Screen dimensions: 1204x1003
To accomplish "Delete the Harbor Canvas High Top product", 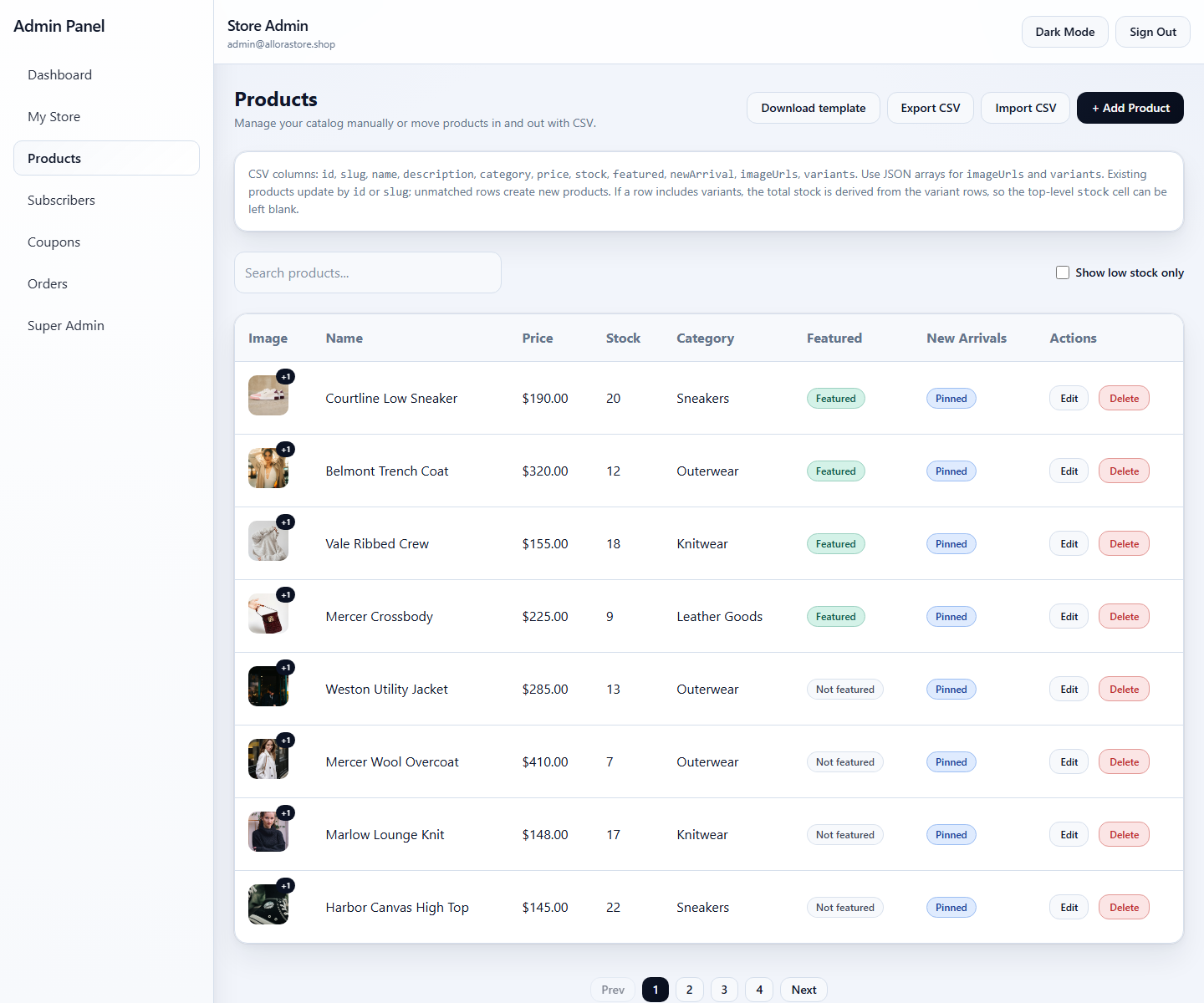I will coord(1123,907).
